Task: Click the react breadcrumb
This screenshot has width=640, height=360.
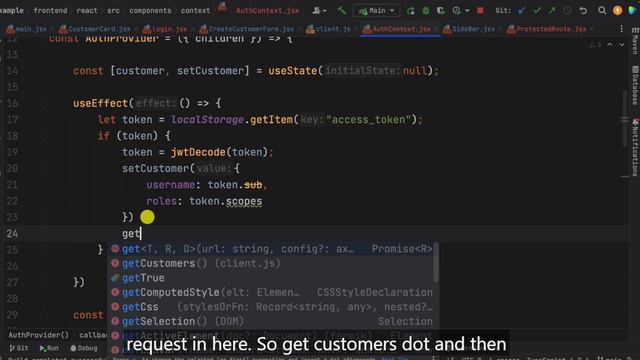Action: pyautogui.click(x=87, y=11)
